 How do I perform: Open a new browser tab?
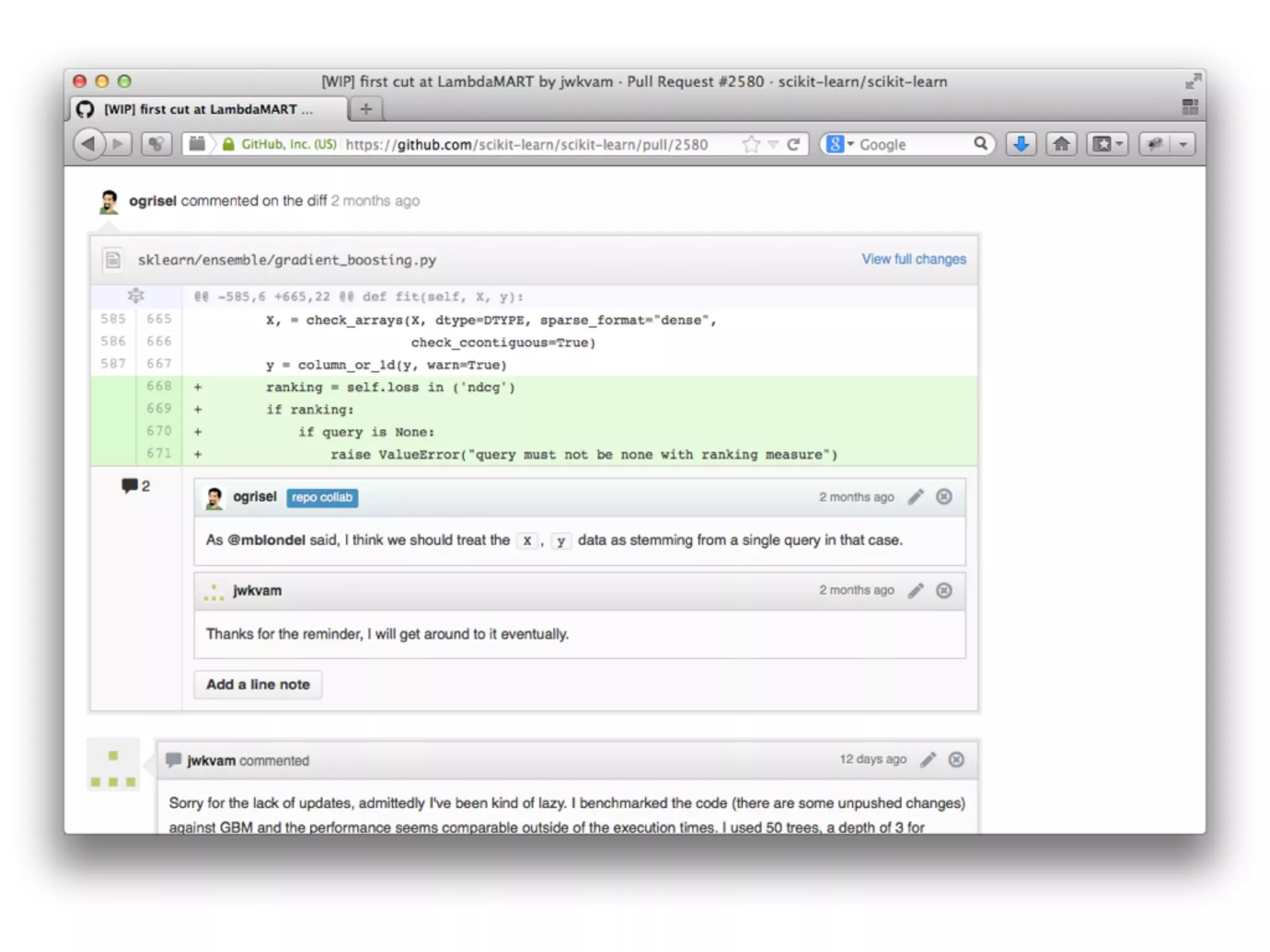366,110
